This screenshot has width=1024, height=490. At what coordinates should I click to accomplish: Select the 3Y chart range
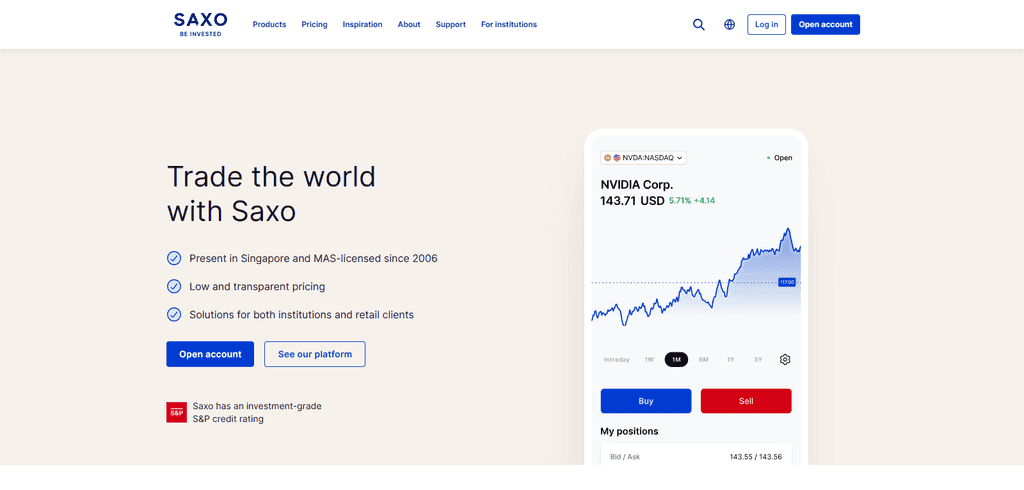click(x=758, y=360)
